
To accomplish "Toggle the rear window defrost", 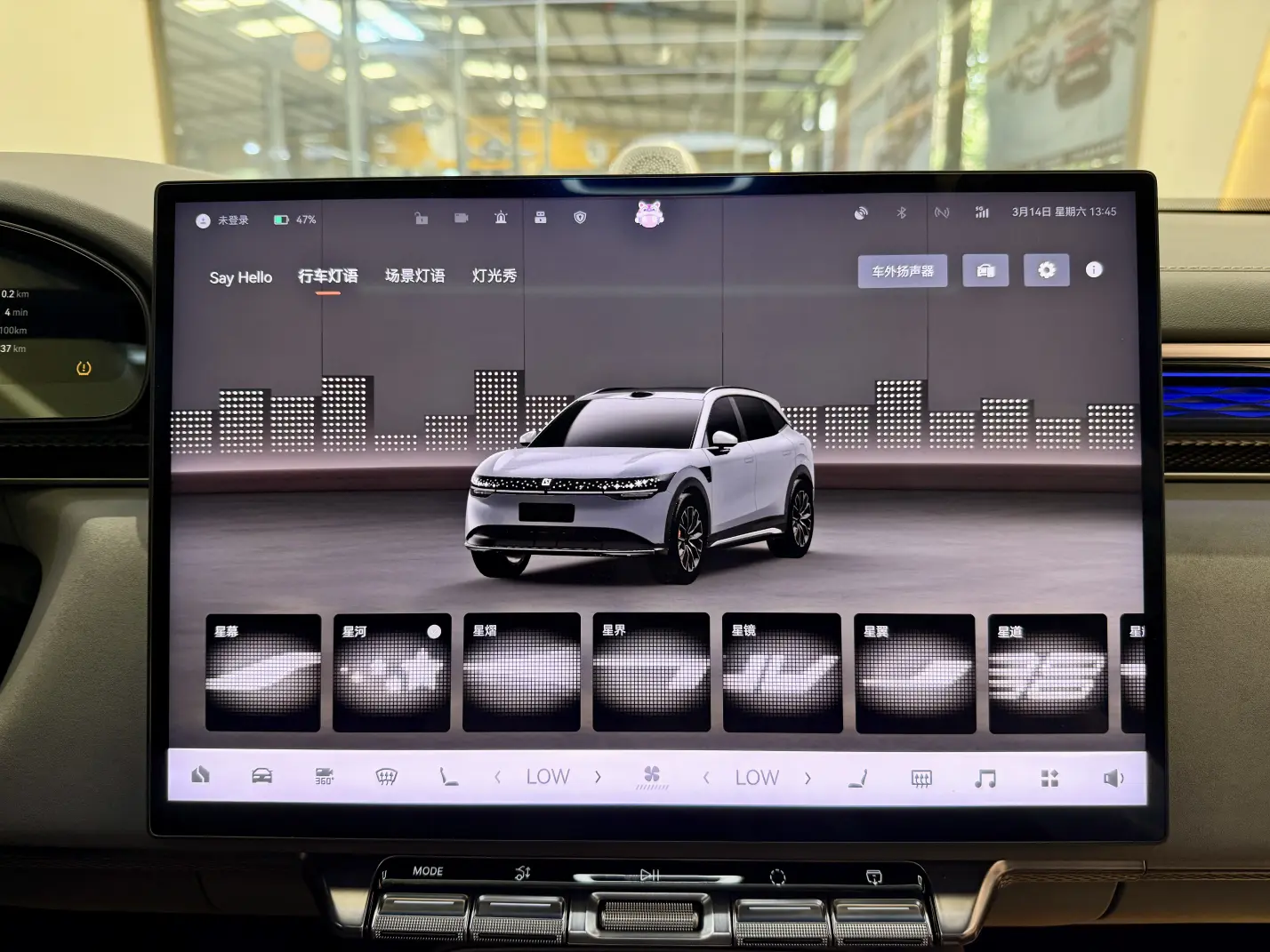I will point(921,780).
